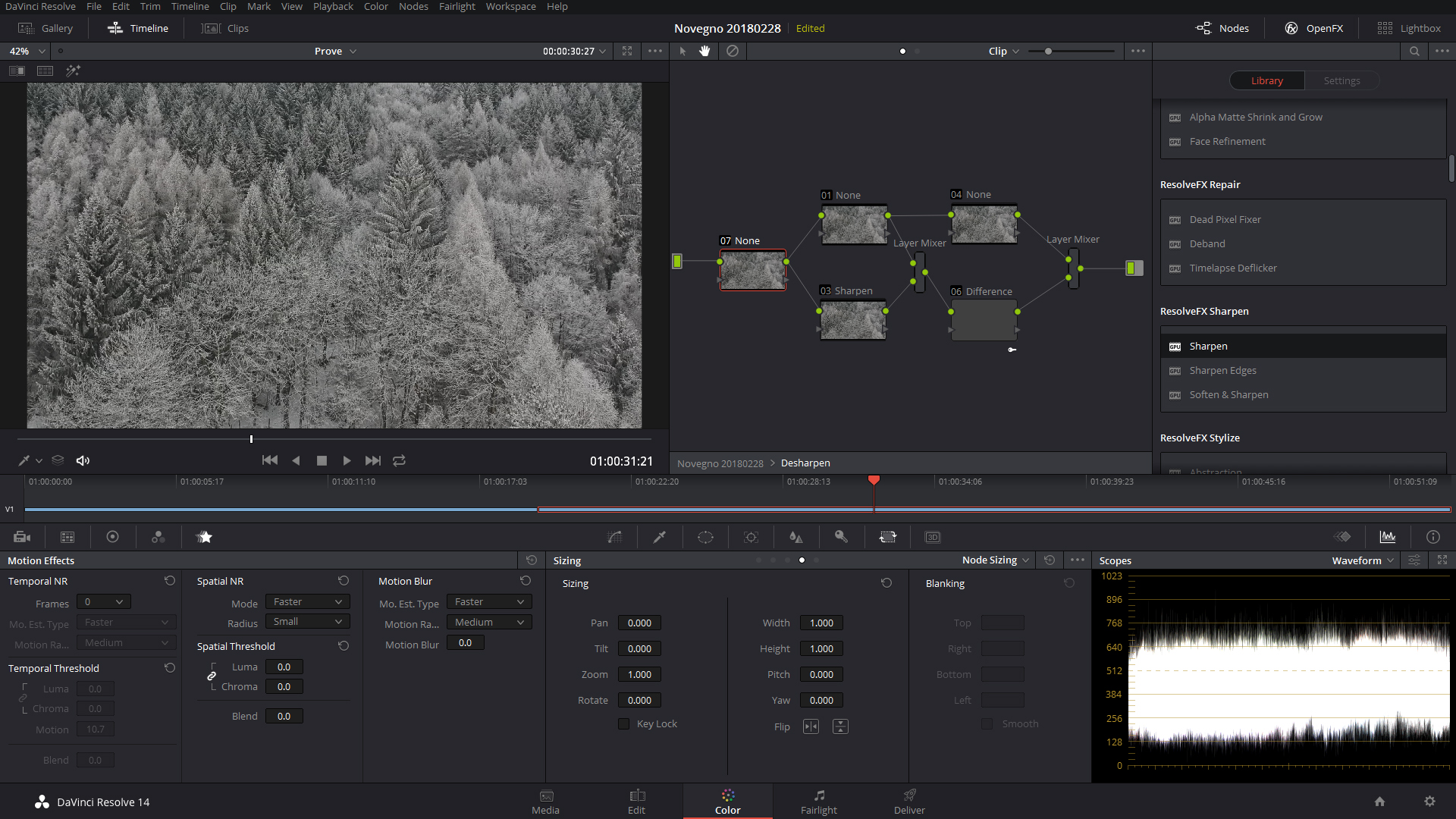
Task: Open the Playback menu
Action: (x=333, y=6)
